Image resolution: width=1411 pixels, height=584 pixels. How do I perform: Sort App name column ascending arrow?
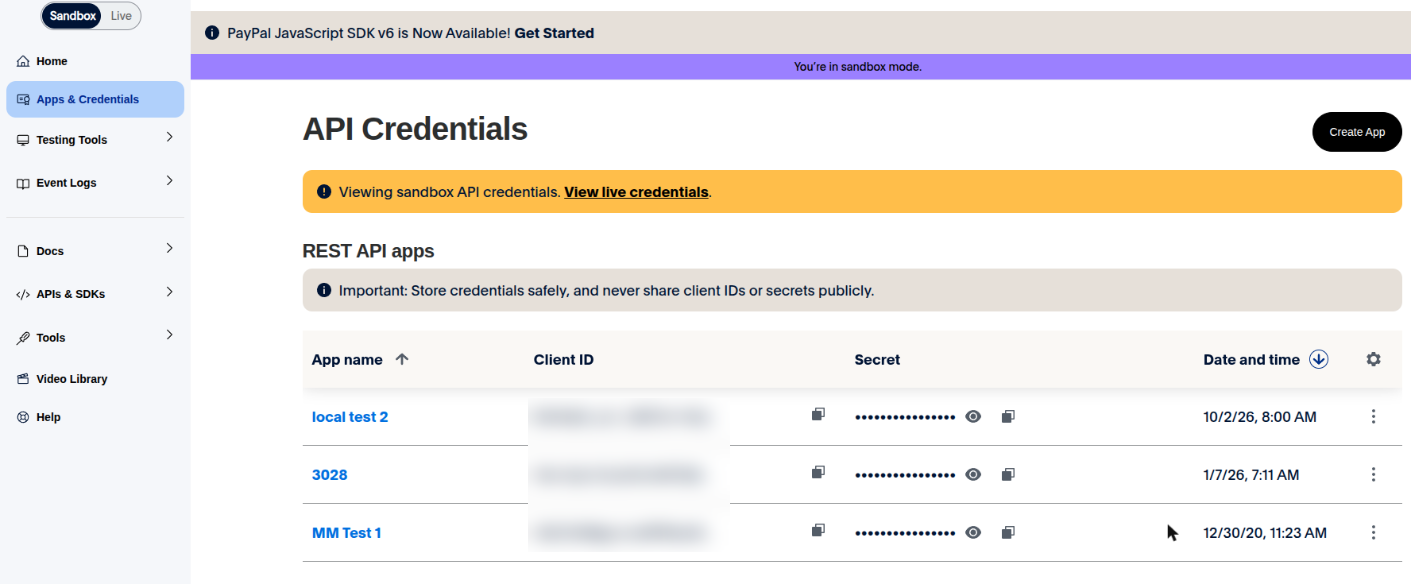(x=402, y=359)
